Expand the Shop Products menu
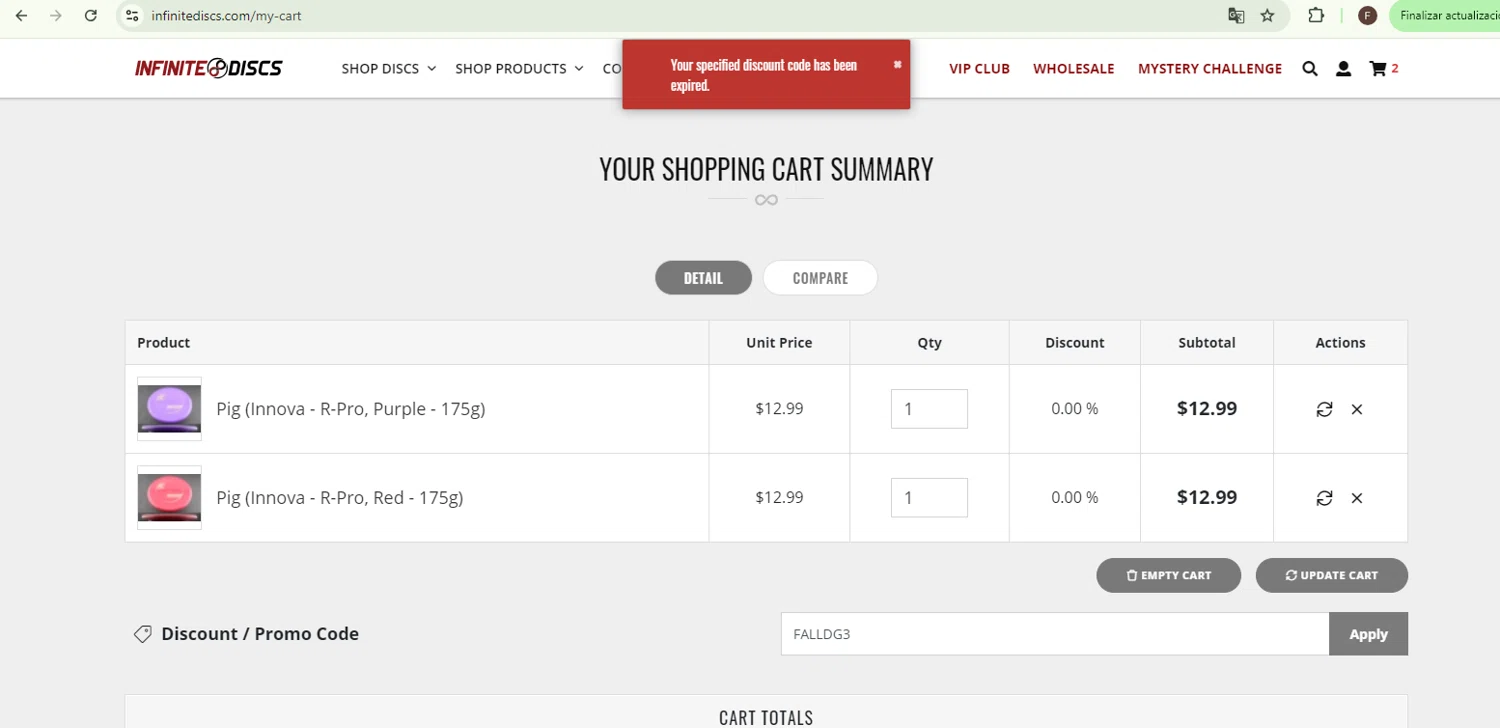Screen dimensions: 1500x728 pos(518,69)
